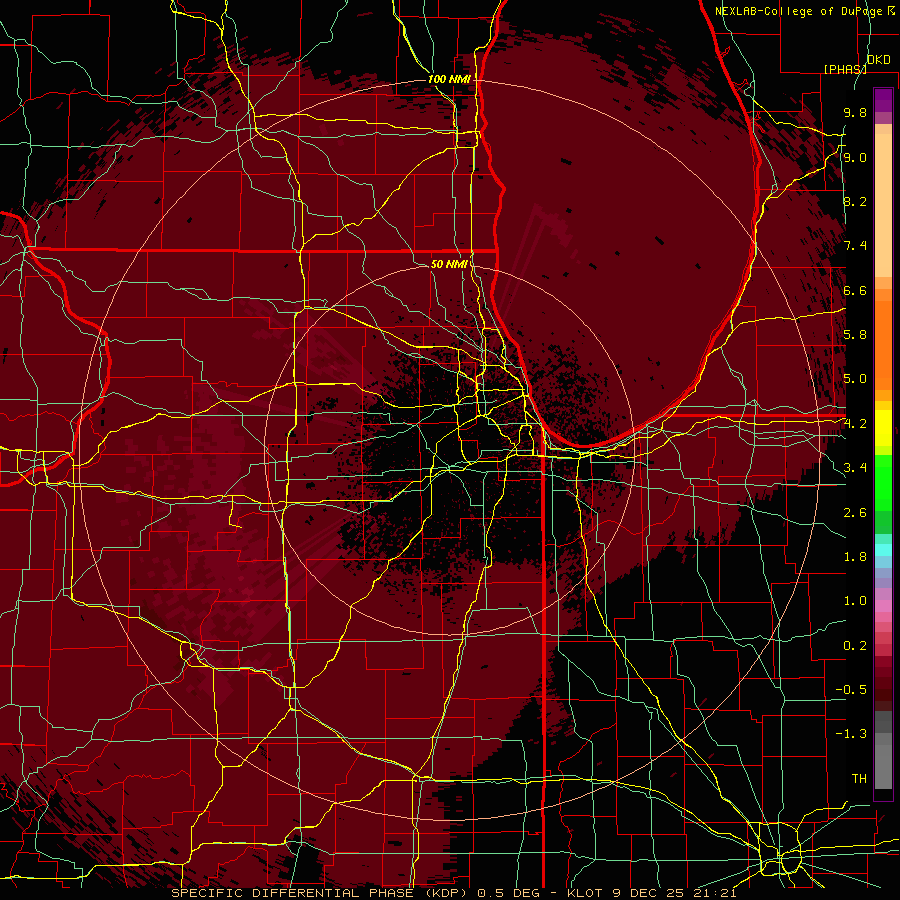The height and width of the screenshot is (900, 900).
Task: Select the dark orange color bar segment
Action: [883, 344]
